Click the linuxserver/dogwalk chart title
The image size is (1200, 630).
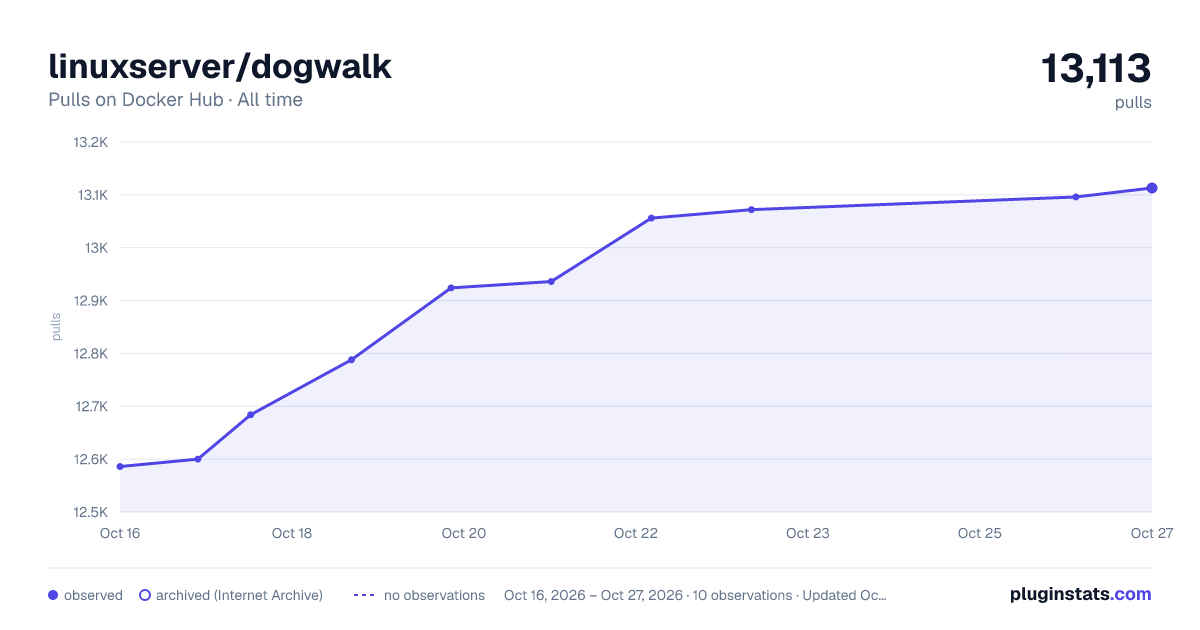click(x=220, y=67)
